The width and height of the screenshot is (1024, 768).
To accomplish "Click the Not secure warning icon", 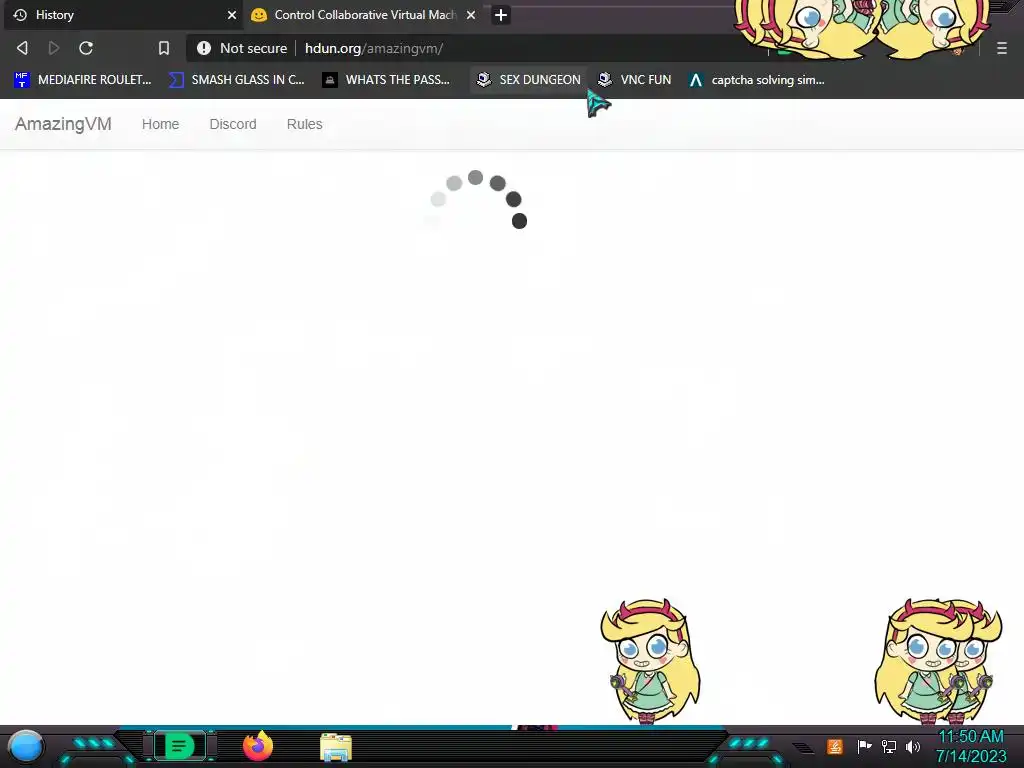I will 204,48.
